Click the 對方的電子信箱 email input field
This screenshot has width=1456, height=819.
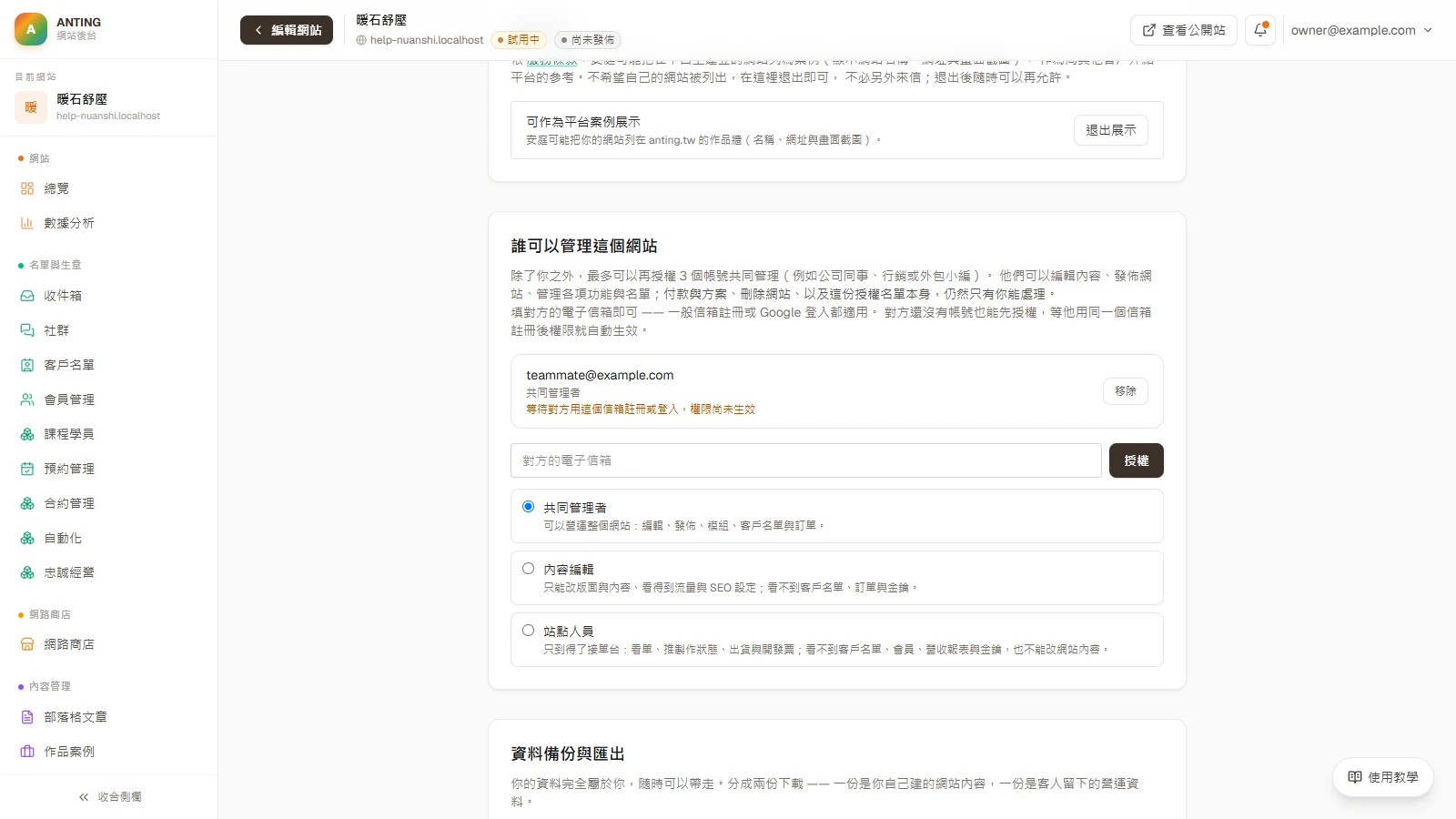click(x=806, y=460)
